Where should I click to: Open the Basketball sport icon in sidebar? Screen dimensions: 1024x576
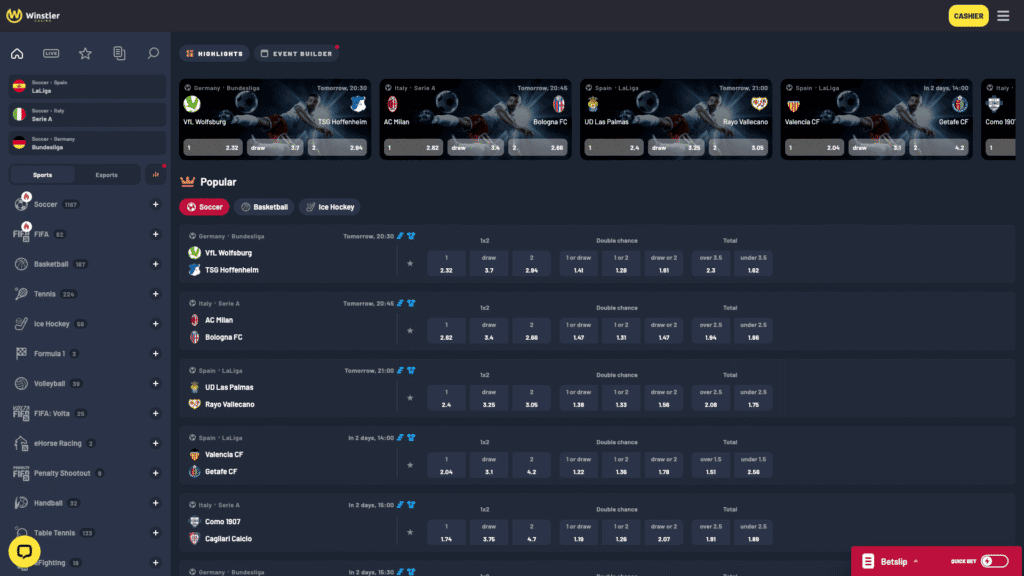tap(22, 264)
